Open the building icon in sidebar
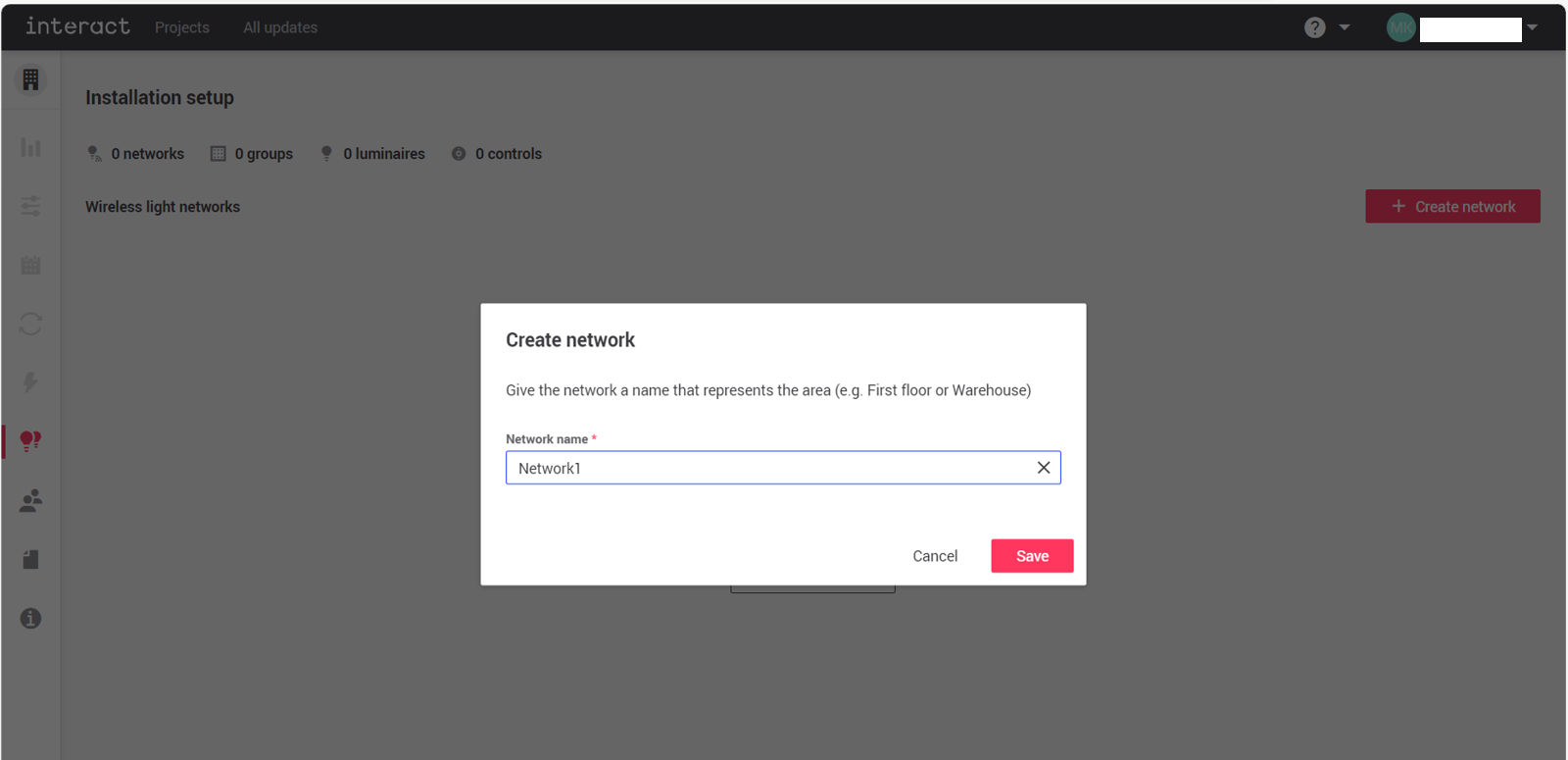Screen dimensions: 1568x760 coord(30,79)
